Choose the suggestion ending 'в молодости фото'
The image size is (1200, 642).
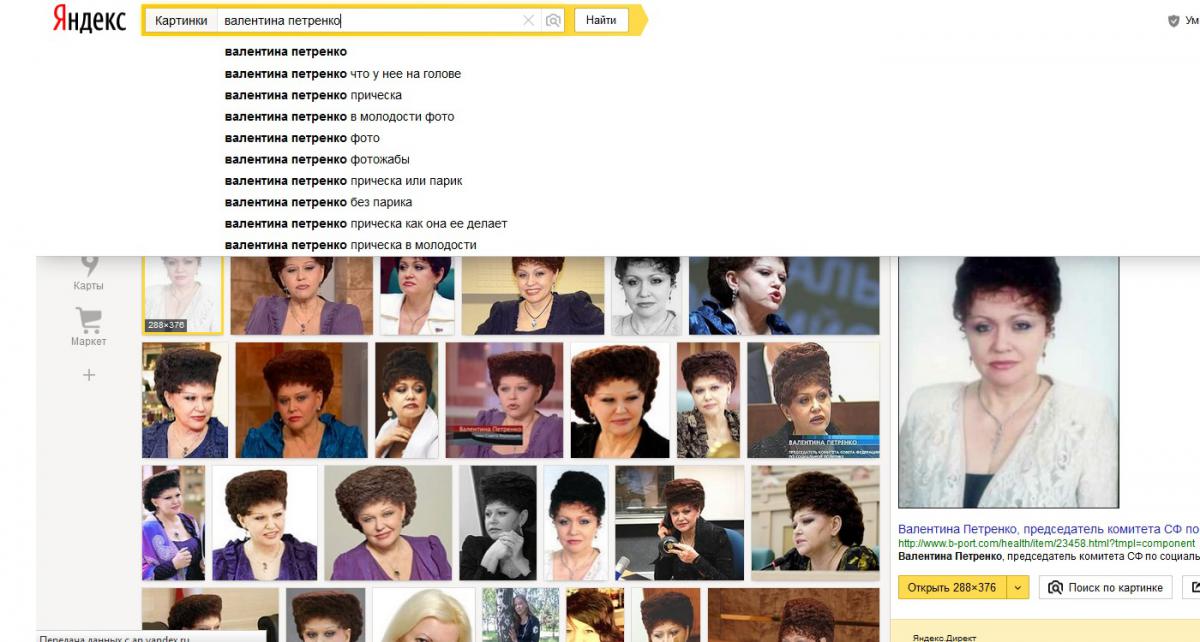[339, 117]
